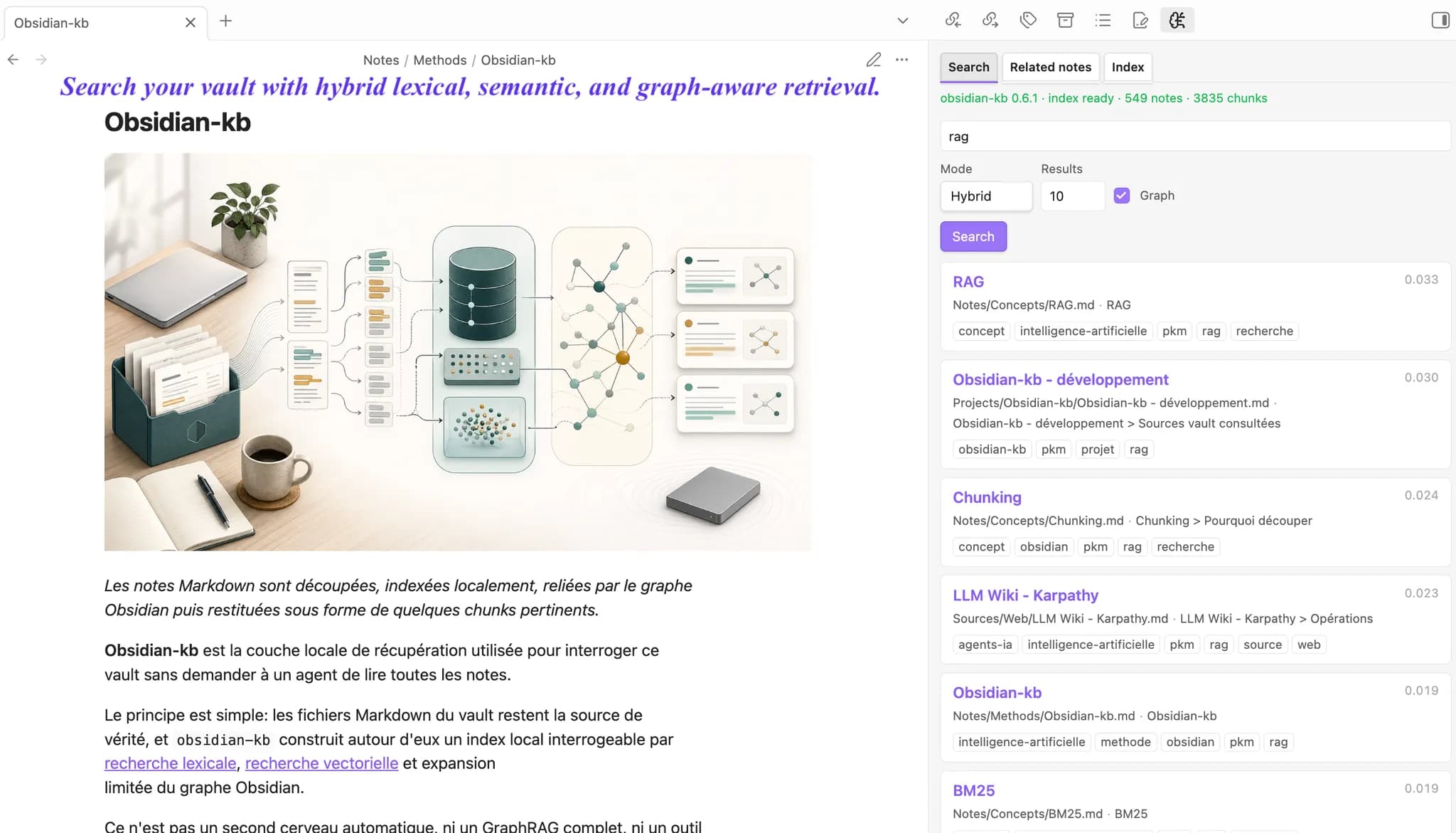Viewport: 1456px width, 833px height.
Task: Click path 'Notes/Concepts/BM25.md'
Action: (1027, 814)
